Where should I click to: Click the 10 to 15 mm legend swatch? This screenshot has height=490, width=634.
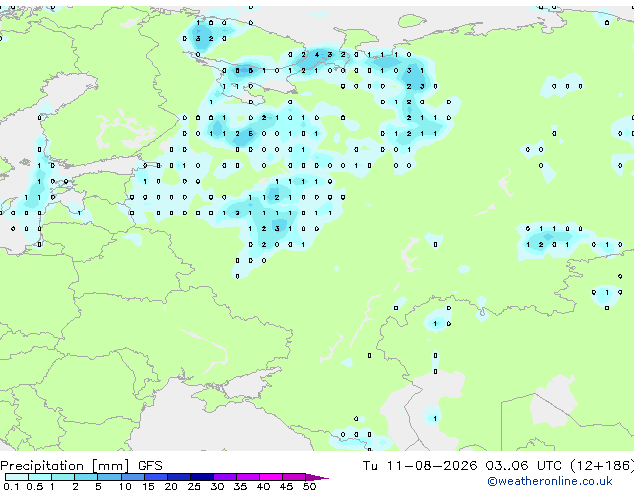coord(132,477)
